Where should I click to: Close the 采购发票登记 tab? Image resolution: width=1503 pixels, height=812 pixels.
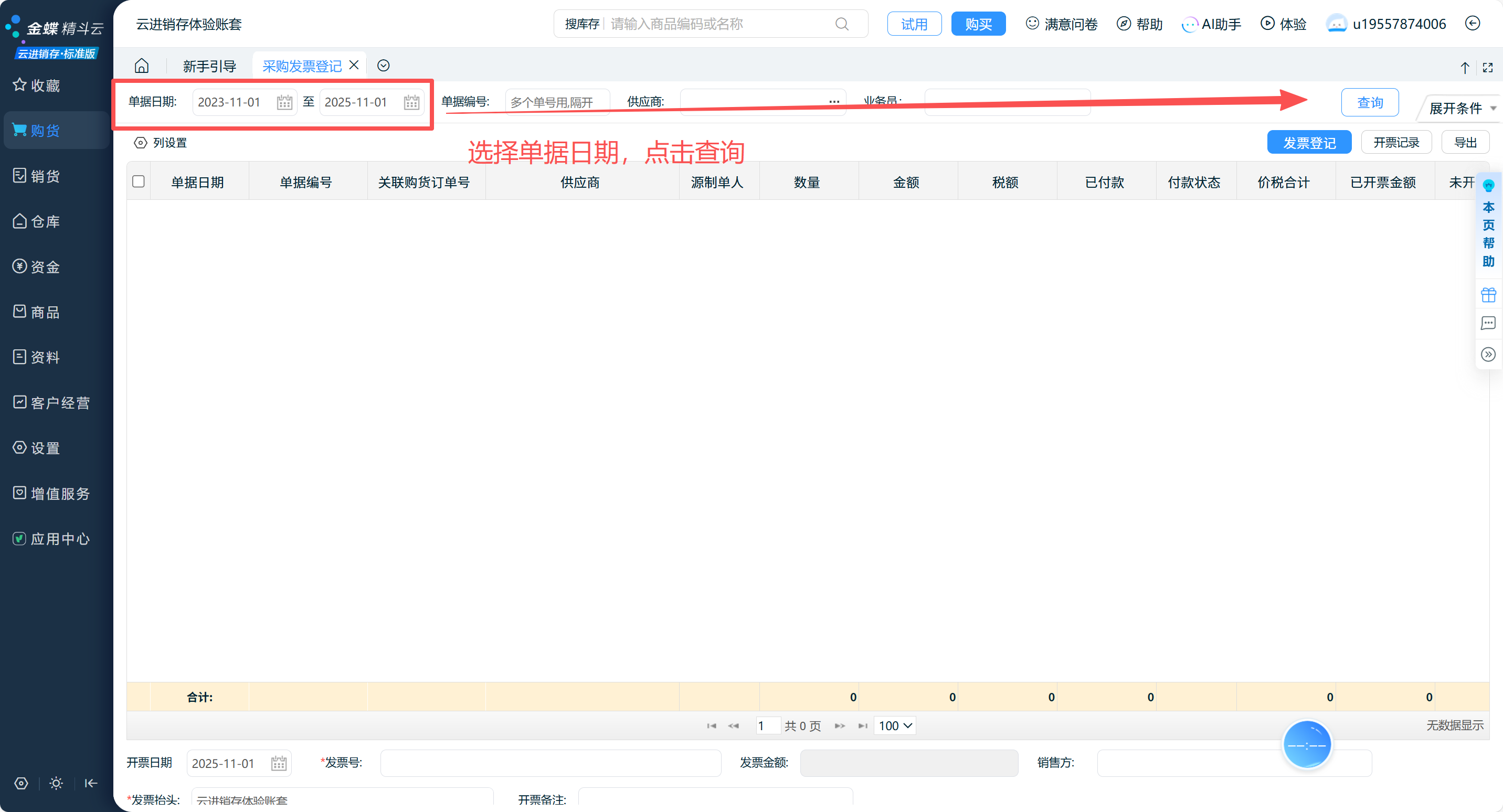(x=354, y=66)
